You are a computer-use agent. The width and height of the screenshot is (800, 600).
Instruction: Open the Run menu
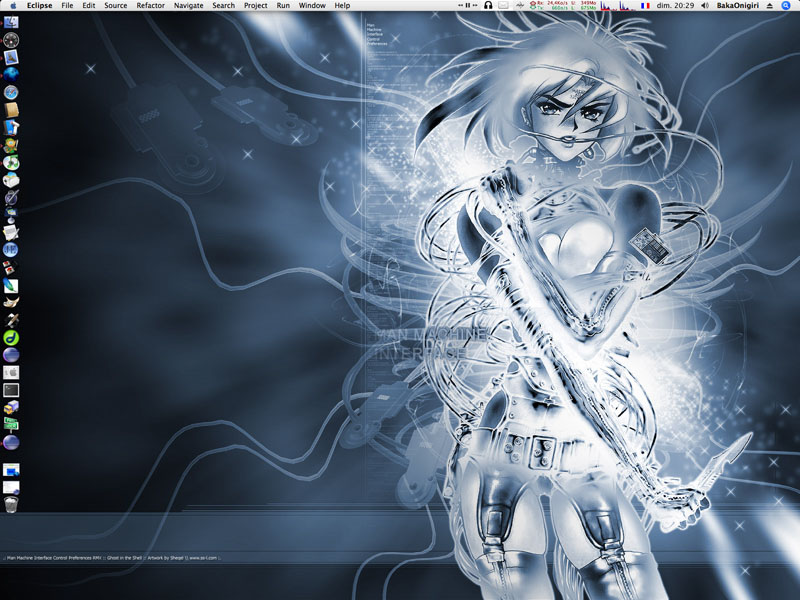(283, 6)
